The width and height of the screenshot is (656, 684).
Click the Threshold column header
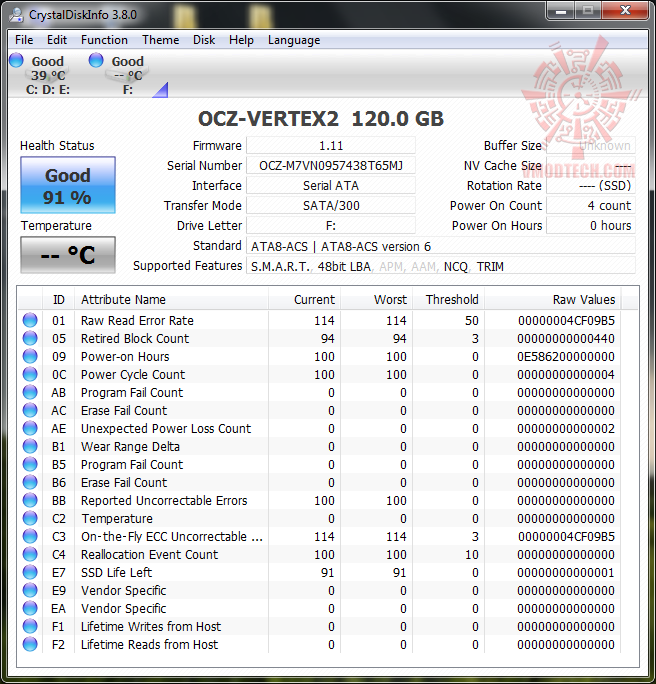448,299
